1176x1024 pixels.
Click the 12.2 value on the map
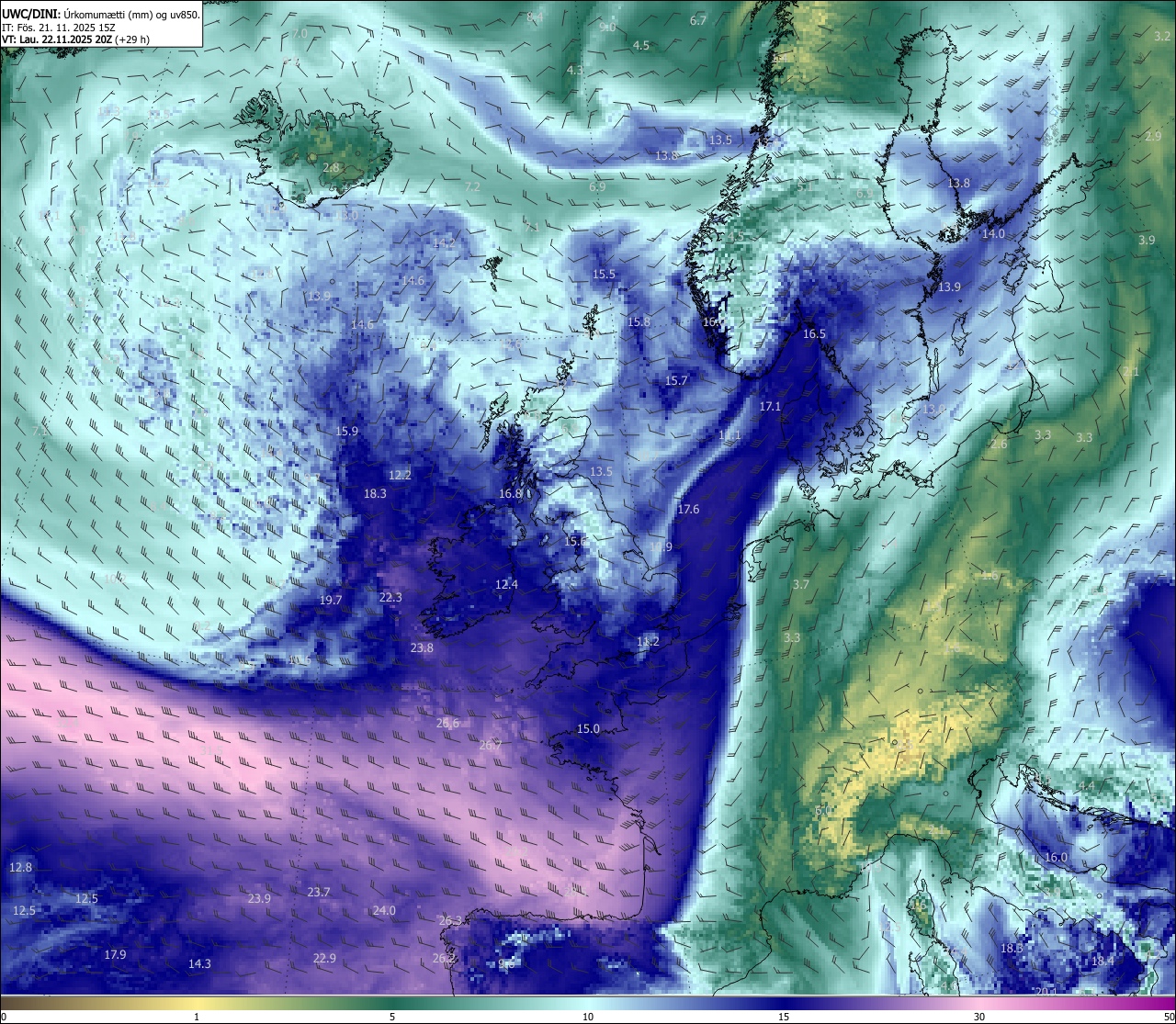[x=400, y=475]
